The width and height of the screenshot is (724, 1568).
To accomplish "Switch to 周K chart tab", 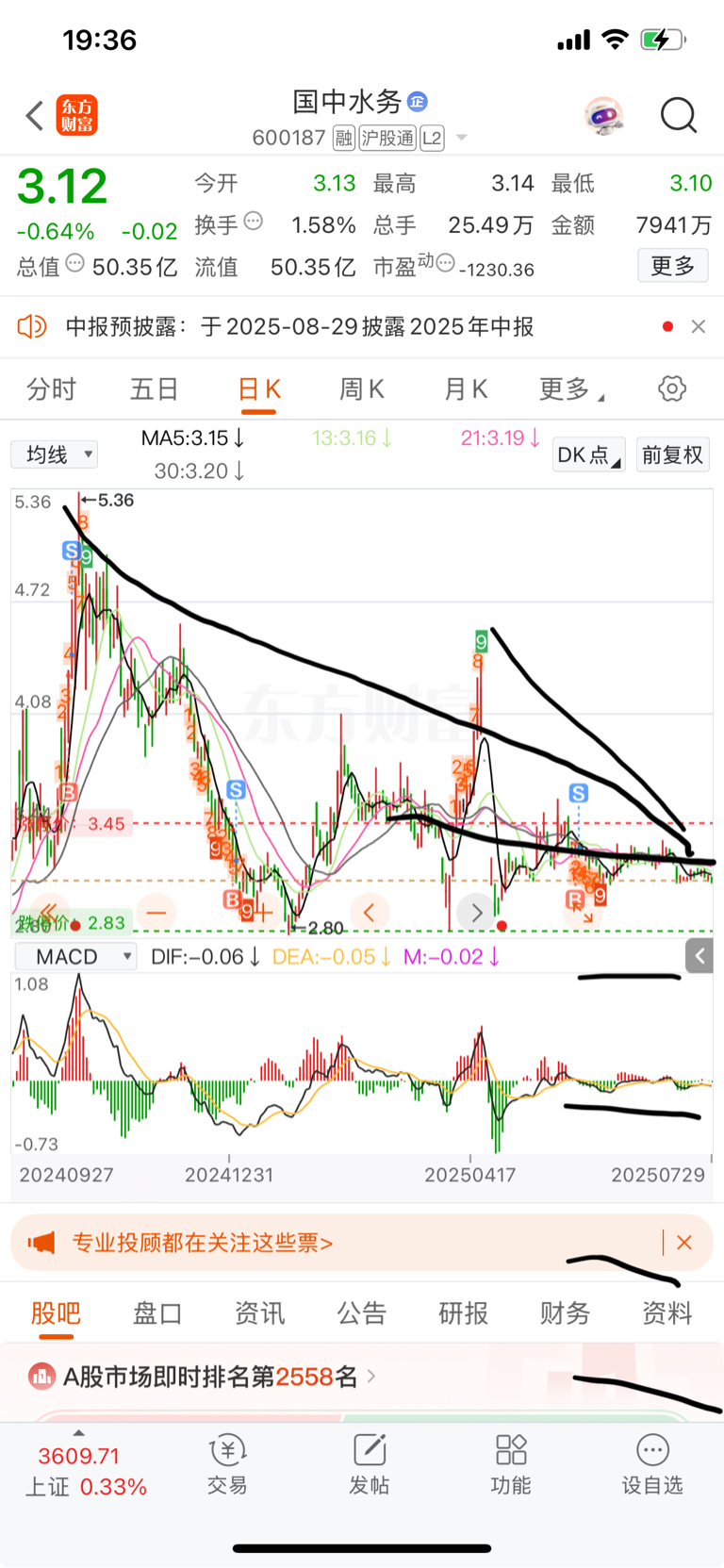I will [362, 389].
